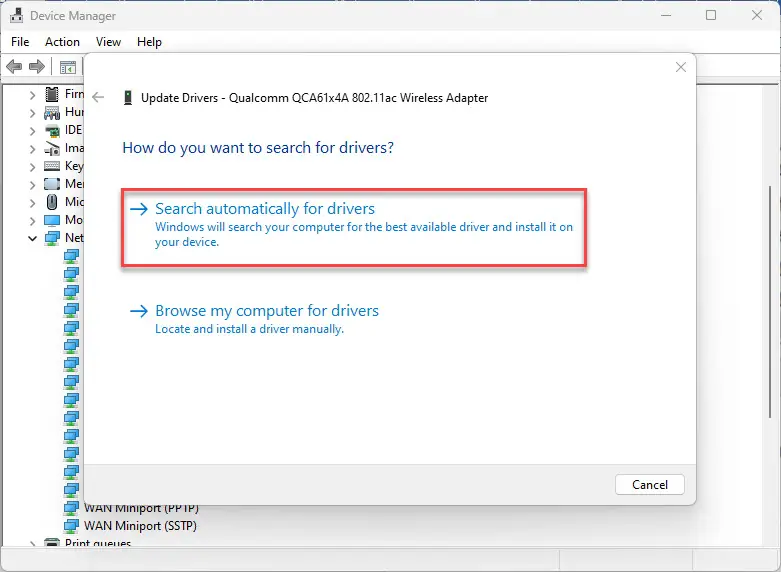781x572 pixels.
Task: Click the show/hide console tree toolbar icon
Action: [x=68, y=67]
